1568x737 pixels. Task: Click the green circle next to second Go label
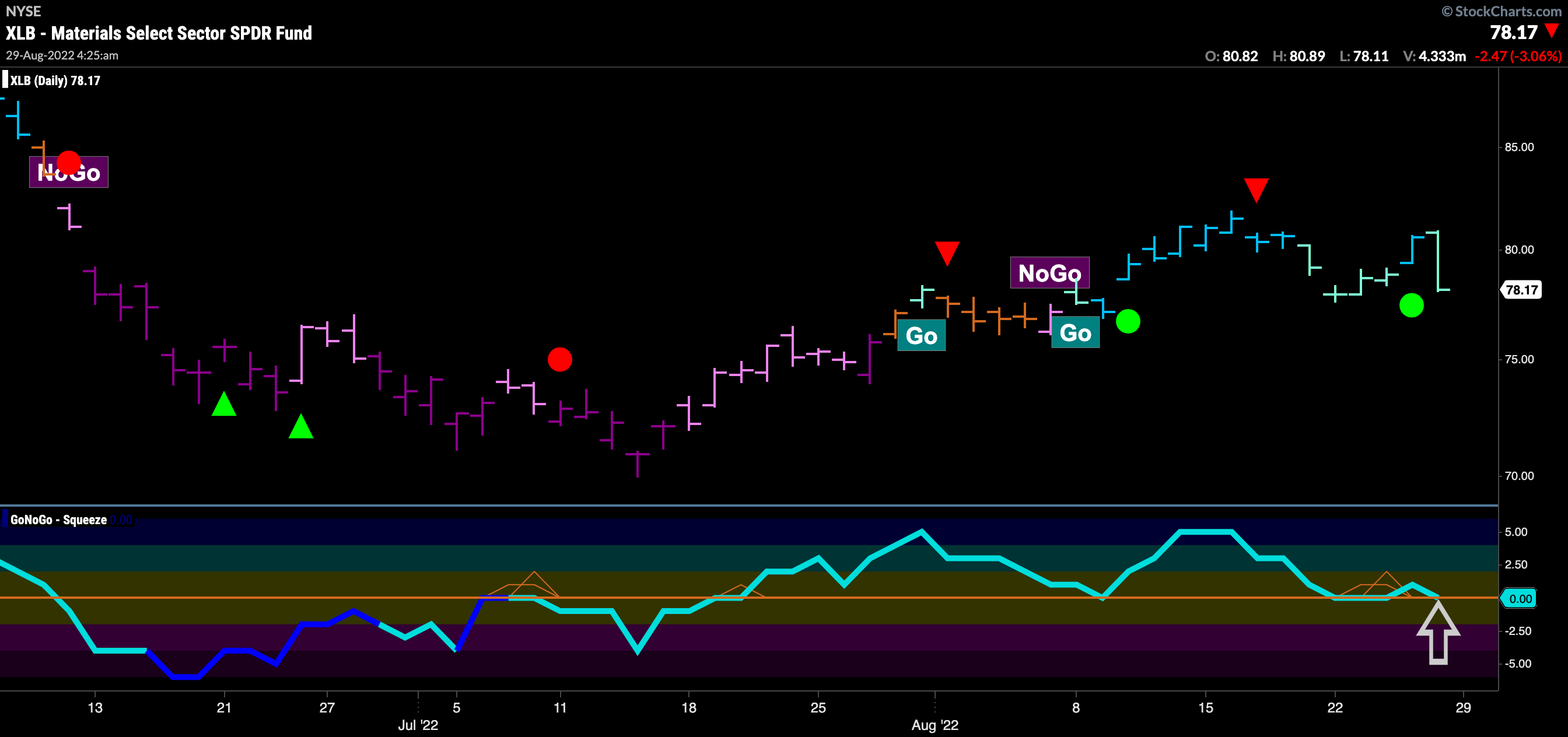(x=1128, y=321)
